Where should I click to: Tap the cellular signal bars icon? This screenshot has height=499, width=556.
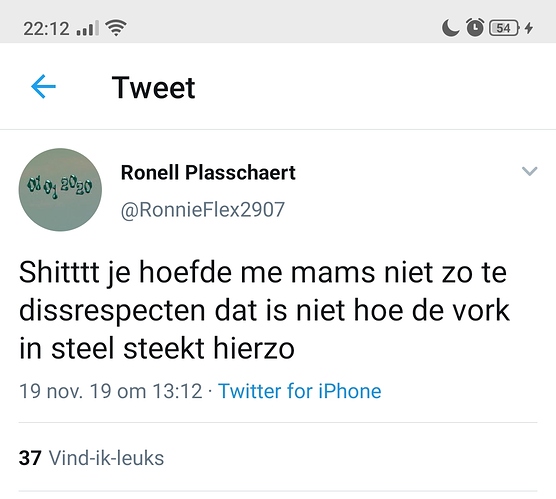tap(88, 28)
